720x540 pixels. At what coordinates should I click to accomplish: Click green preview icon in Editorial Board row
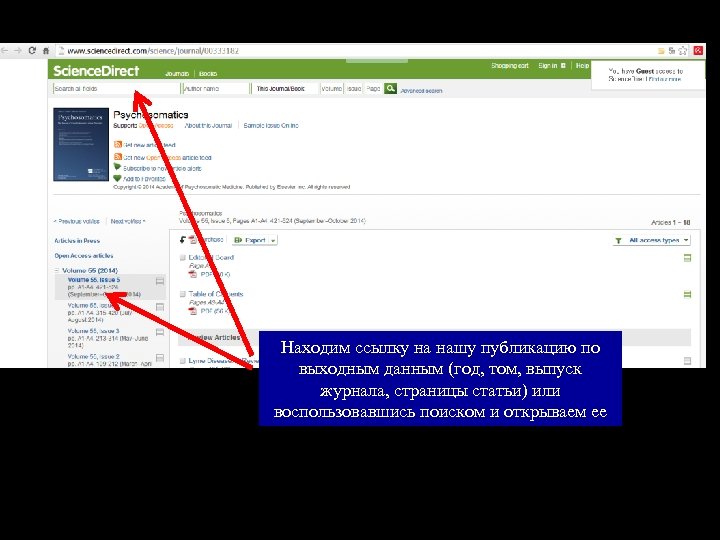pos(687,258)
